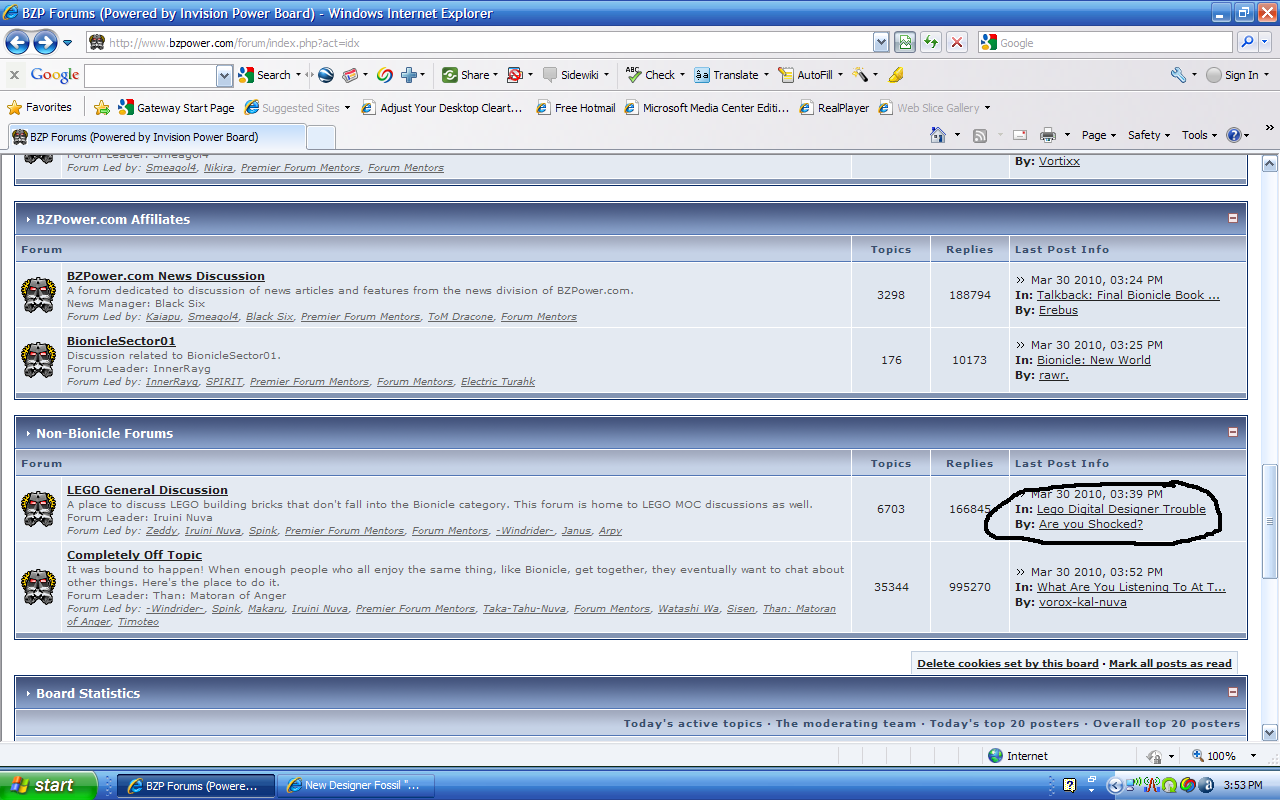
Task: Open the recent pages dropdown arrow
Action: point(67,43)
